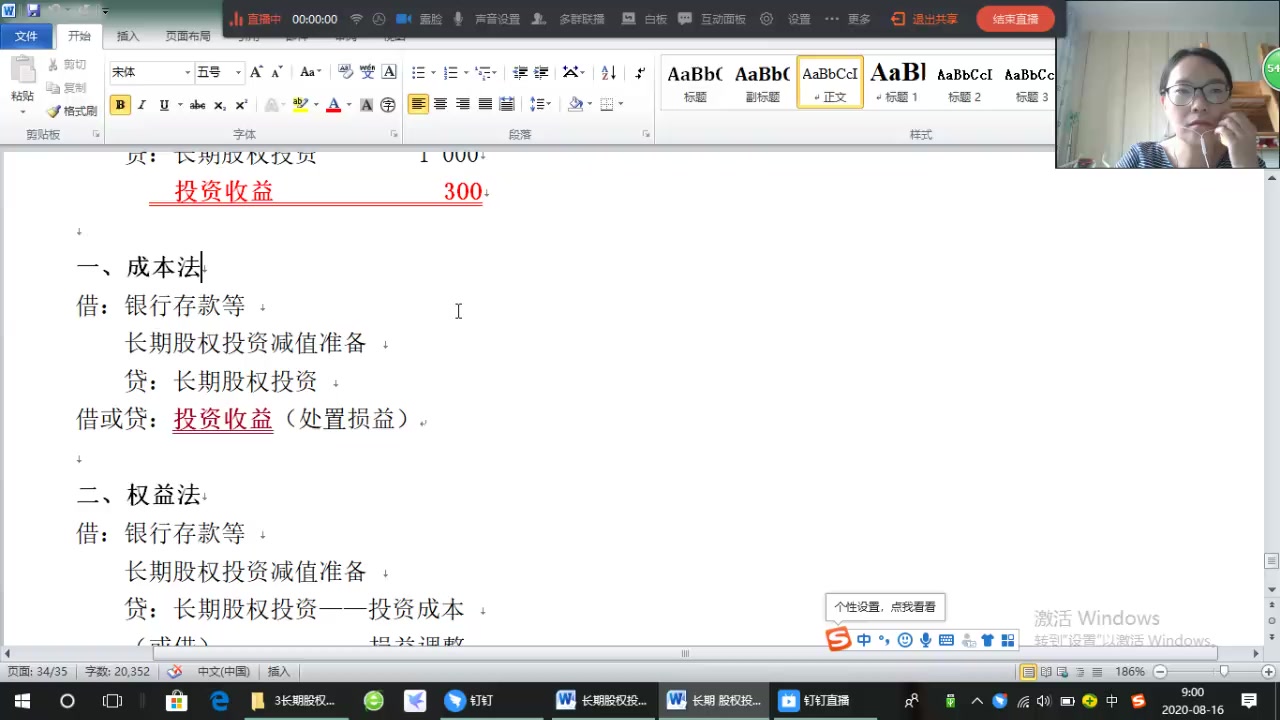Expand the underline style dropdown arrow
Image resolution: width=1280 pixels, height=720 pixels.
click(179, 105)
